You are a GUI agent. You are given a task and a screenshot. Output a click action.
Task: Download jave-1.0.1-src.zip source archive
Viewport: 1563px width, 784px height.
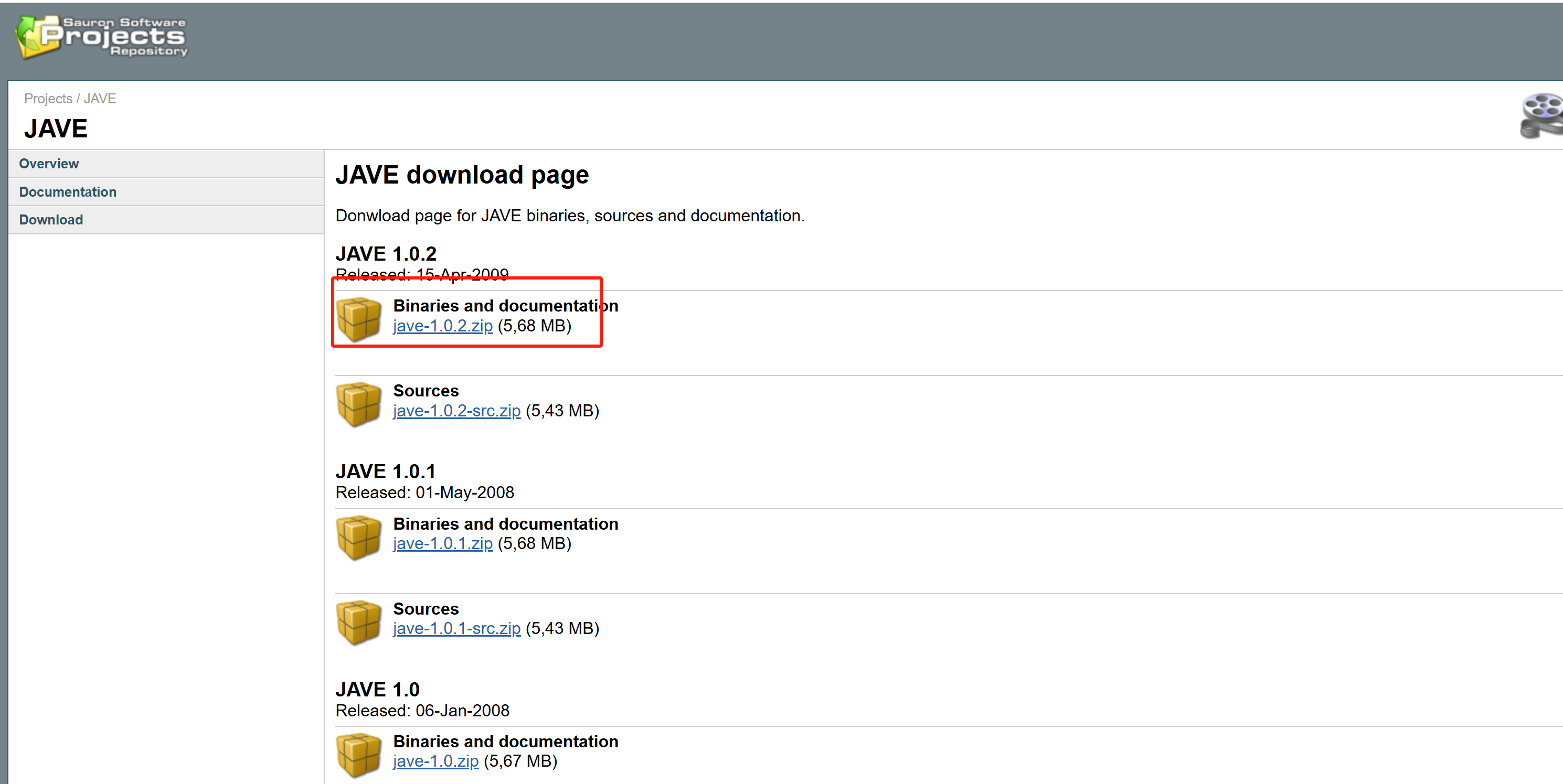(x=456, y=629)
